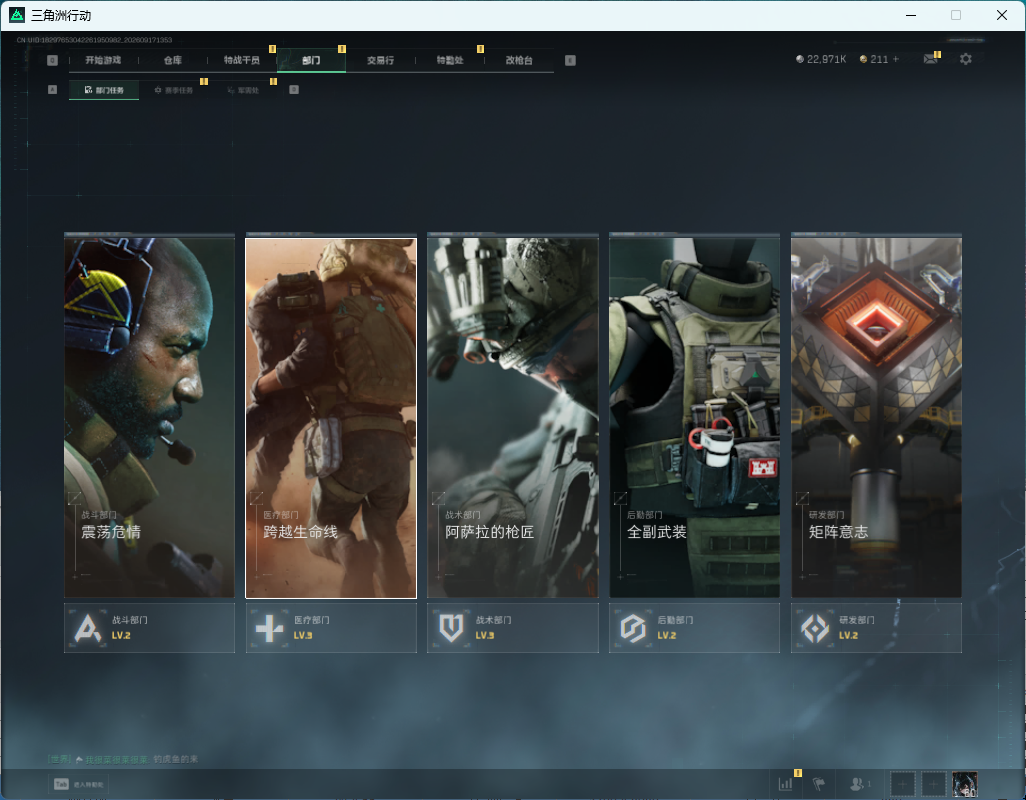This screenshot has width=1026, height=800.
Task: Click the D next sub-tab key hint
Action: pos(294,90)
